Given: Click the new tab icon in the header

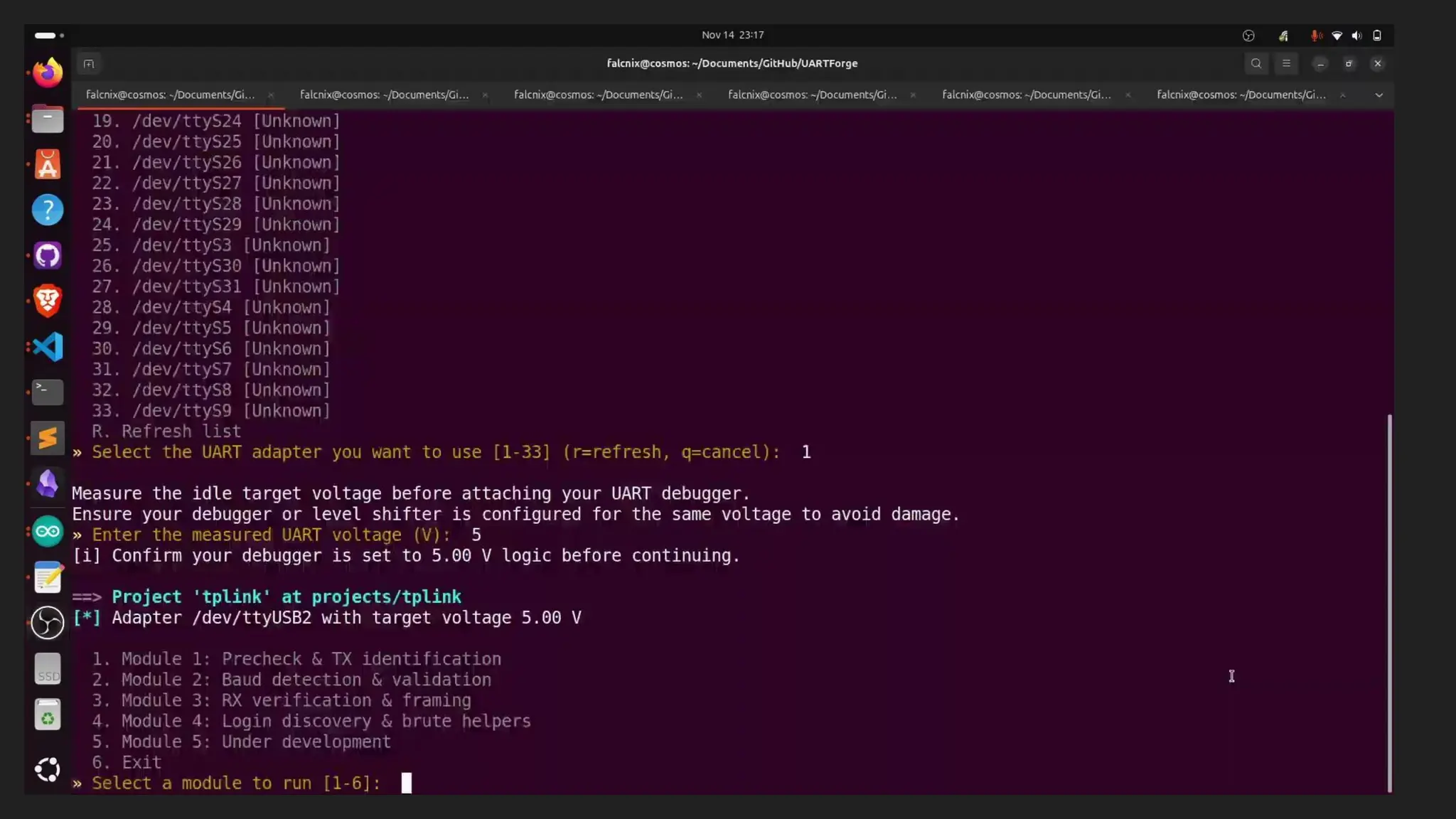Looking at the screenshot, I should (89, 64).
